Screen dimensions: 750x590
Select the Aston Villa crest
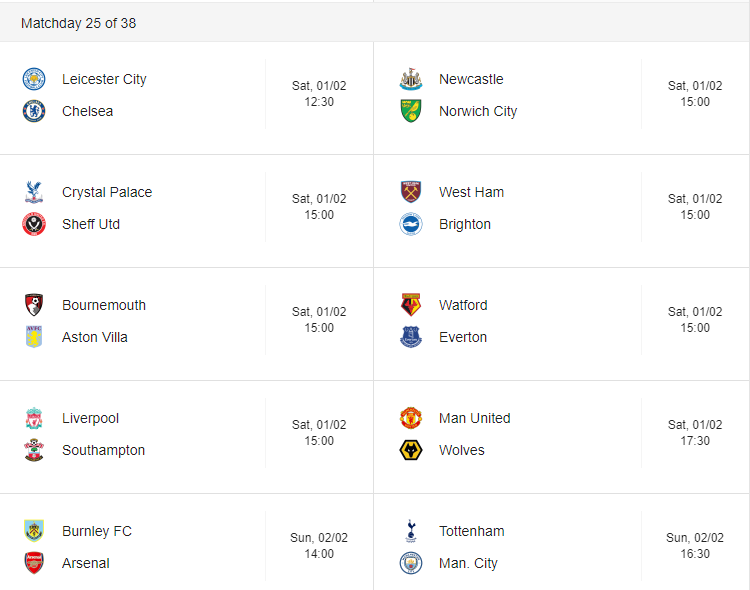34,337
